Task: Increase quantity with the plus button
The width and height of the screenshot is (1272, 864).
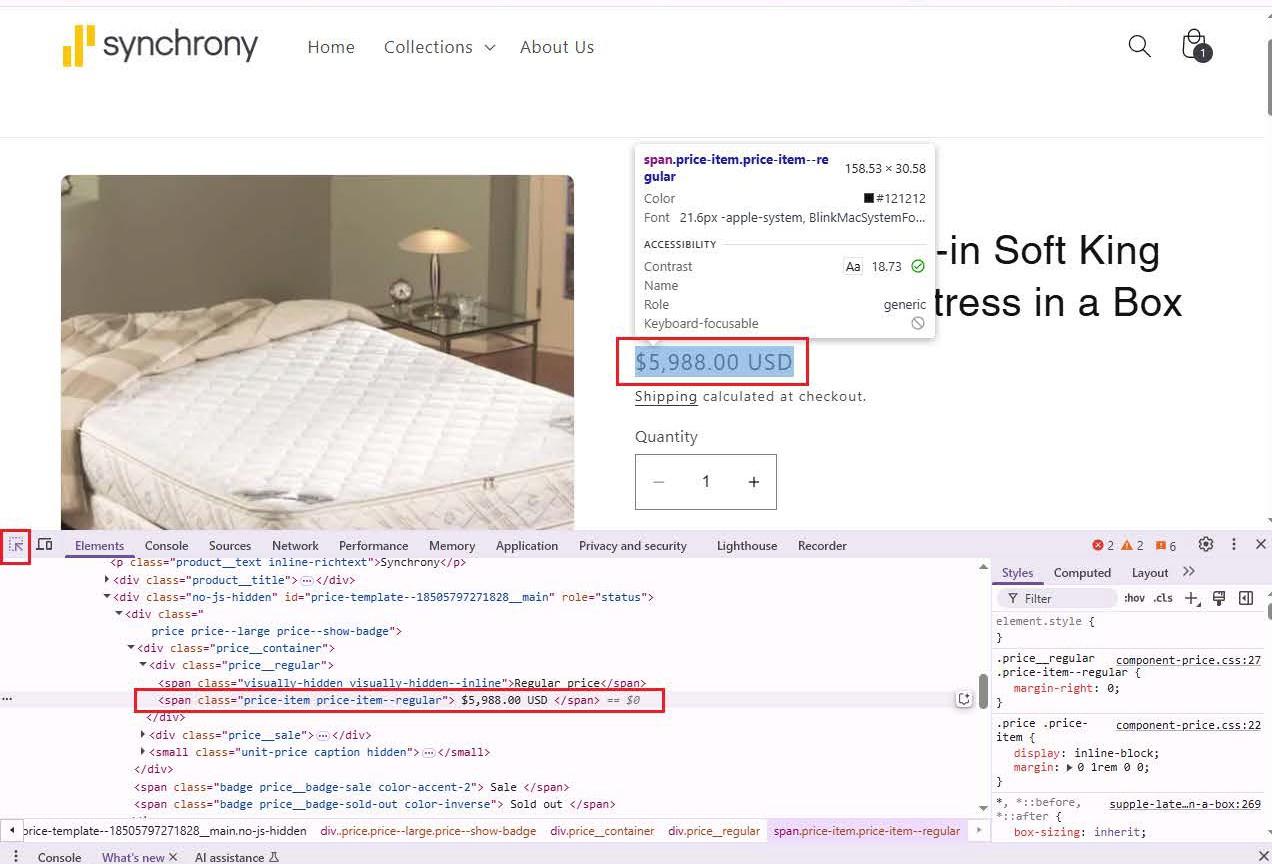Action: (753, 482)
